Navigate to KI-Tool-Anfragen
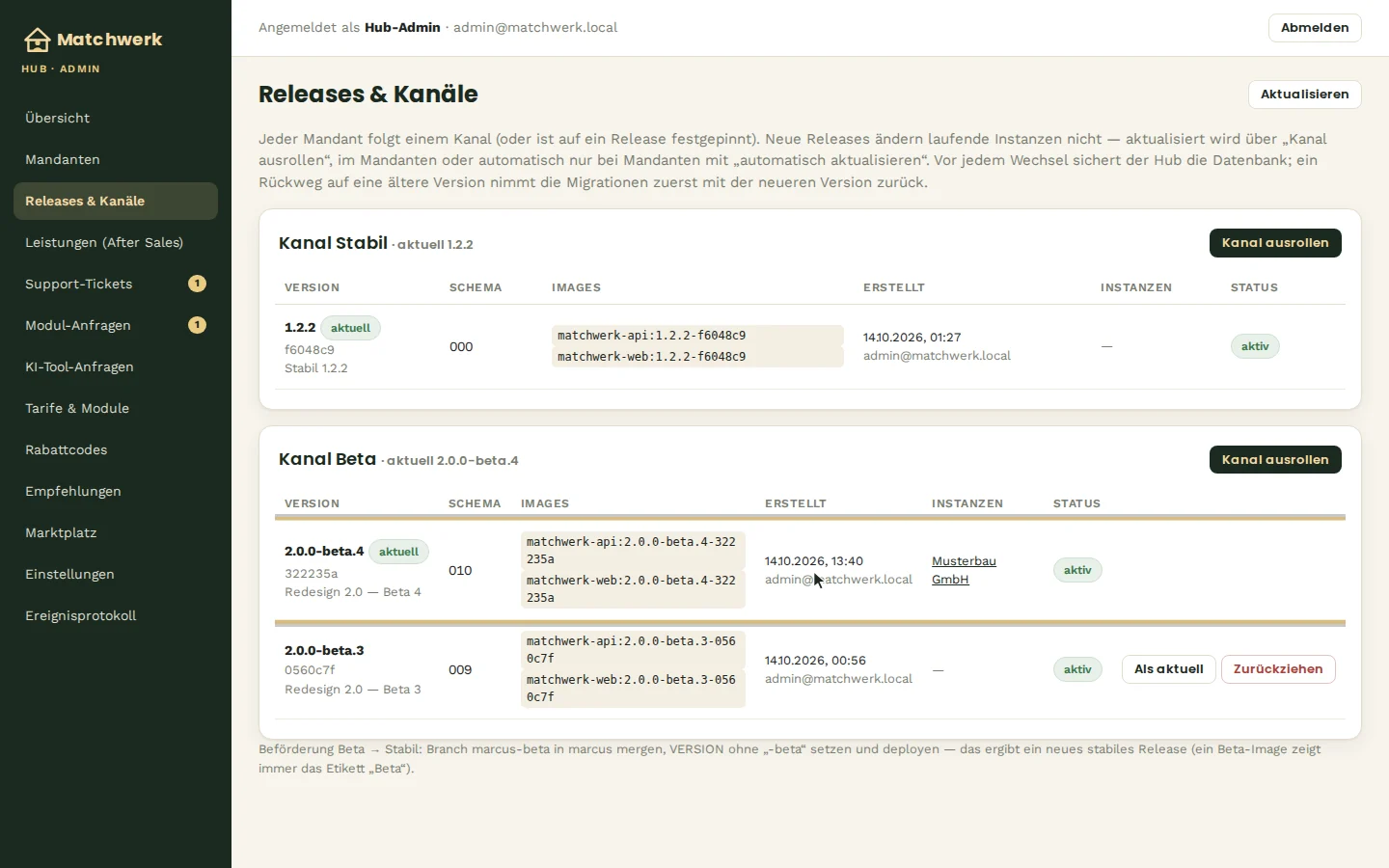The image size is (1389, 868). tap(116, 366)
